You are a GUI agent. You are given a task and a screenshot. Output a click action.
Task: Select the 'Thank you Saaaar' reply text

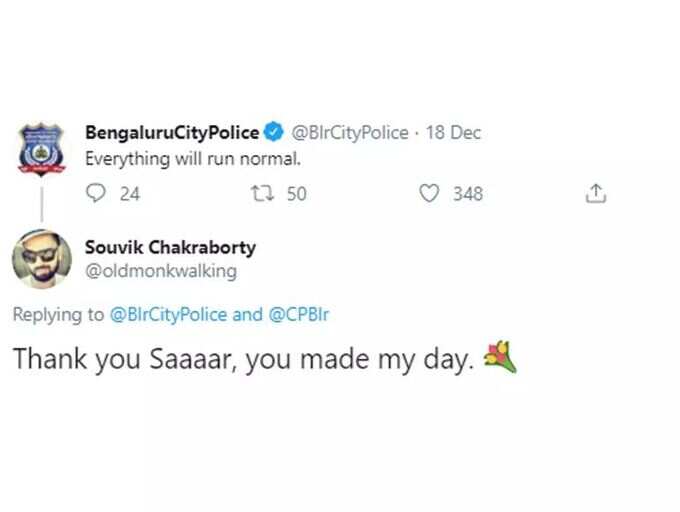click(243, 359)
